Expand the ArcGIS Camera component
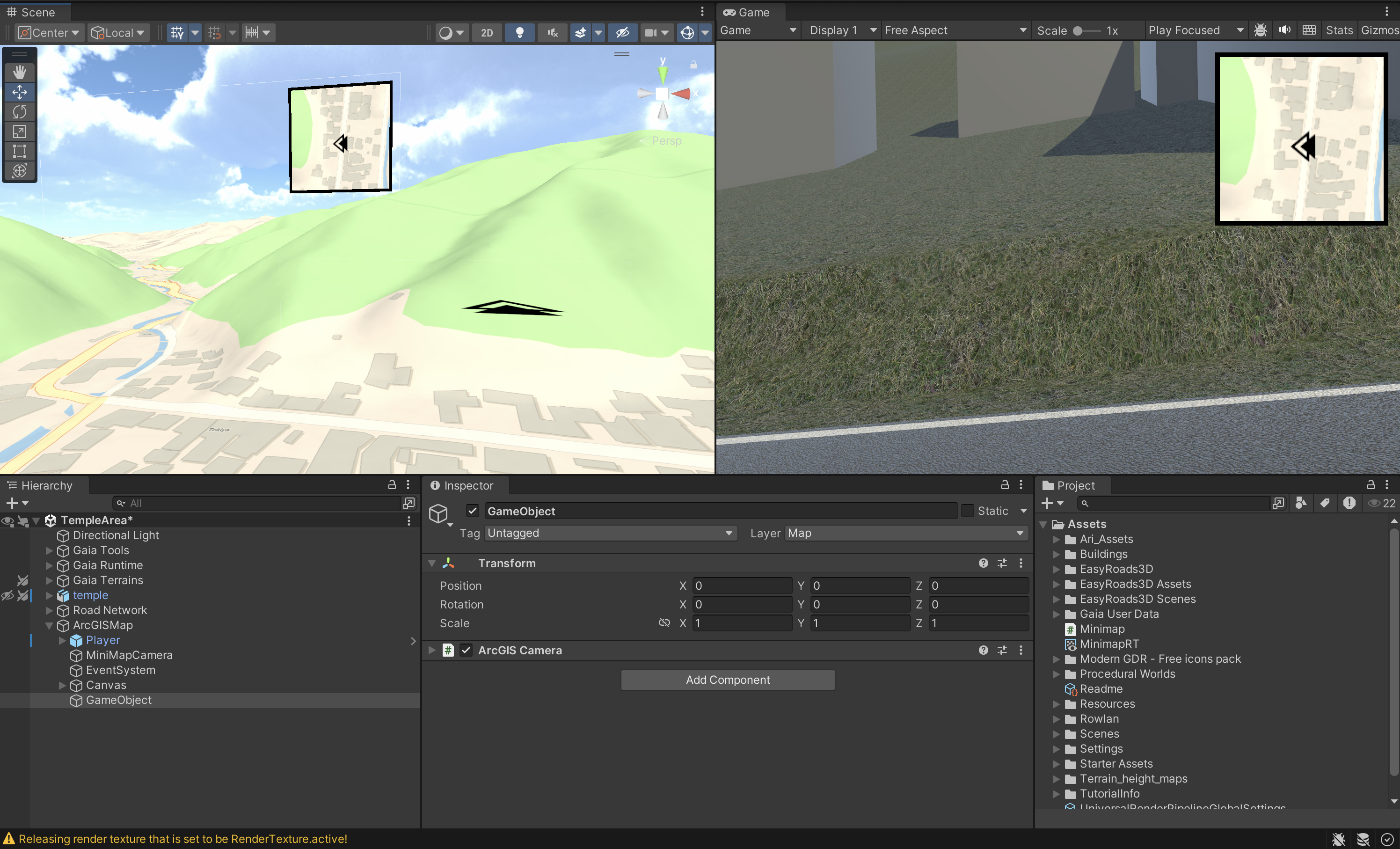1400x849 pixels. point(432,650)
